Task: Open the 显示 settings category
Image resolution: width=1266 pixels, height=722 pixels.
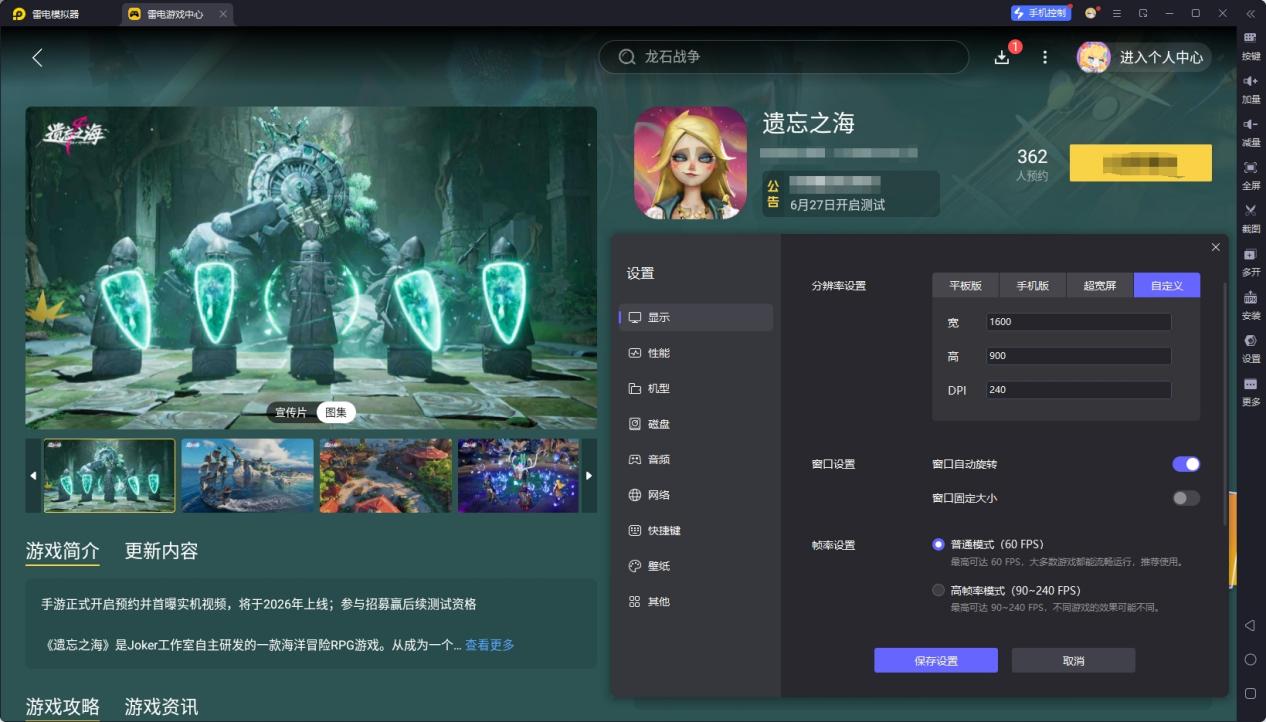Action: 696,317
